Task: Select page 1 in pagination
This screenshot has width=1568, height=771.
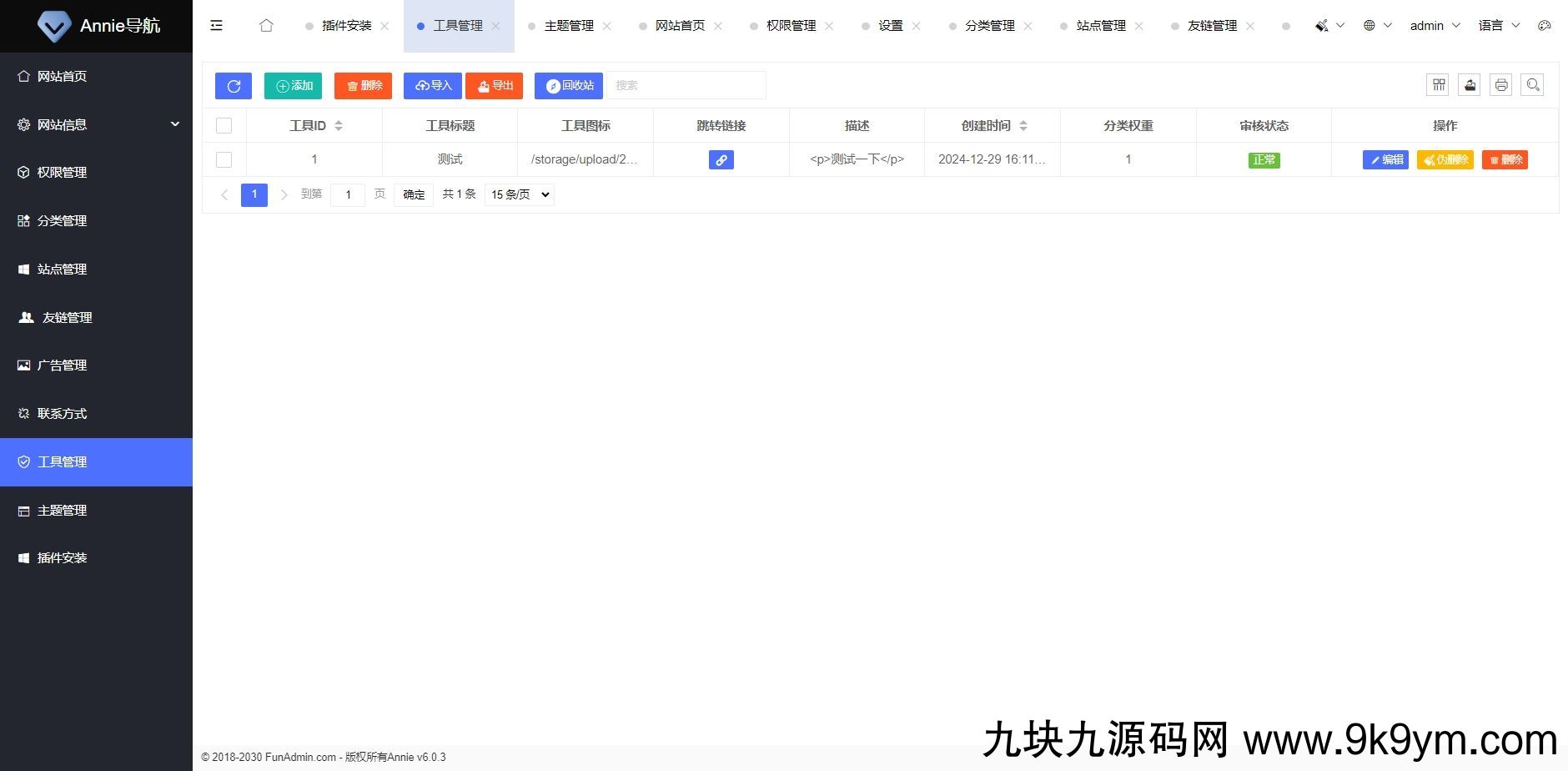Action: click(254, 194)
